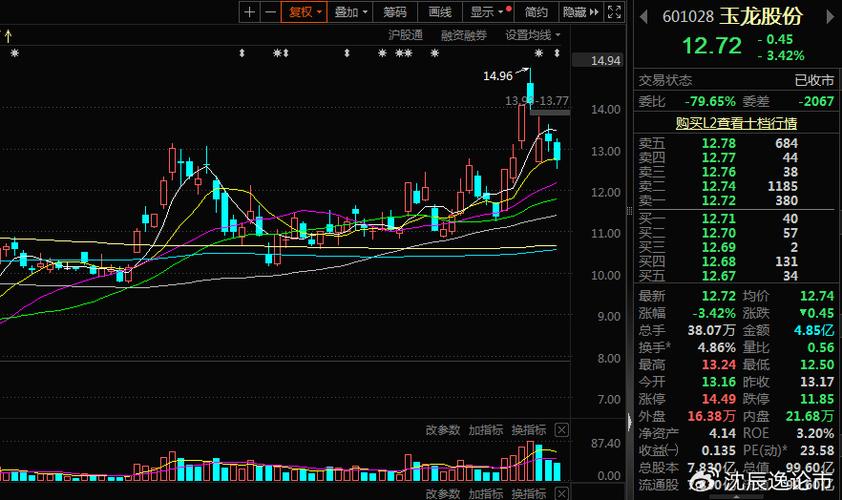Click the stock code 601028
This screenshot has width=842, height=500.
(687, 17)
